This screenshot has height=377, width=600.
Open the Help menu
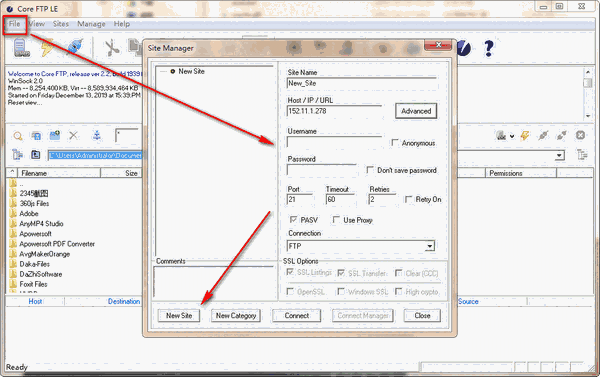(122, 24)
